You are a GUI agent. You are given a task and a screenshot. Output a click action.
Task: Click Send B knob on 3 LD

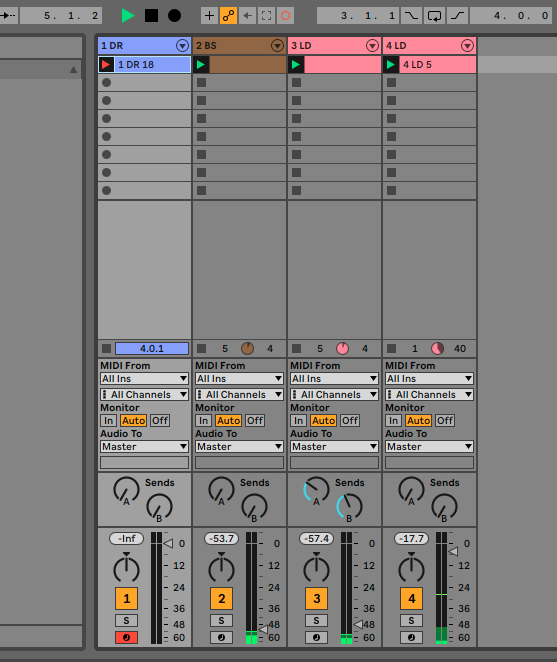349,507
